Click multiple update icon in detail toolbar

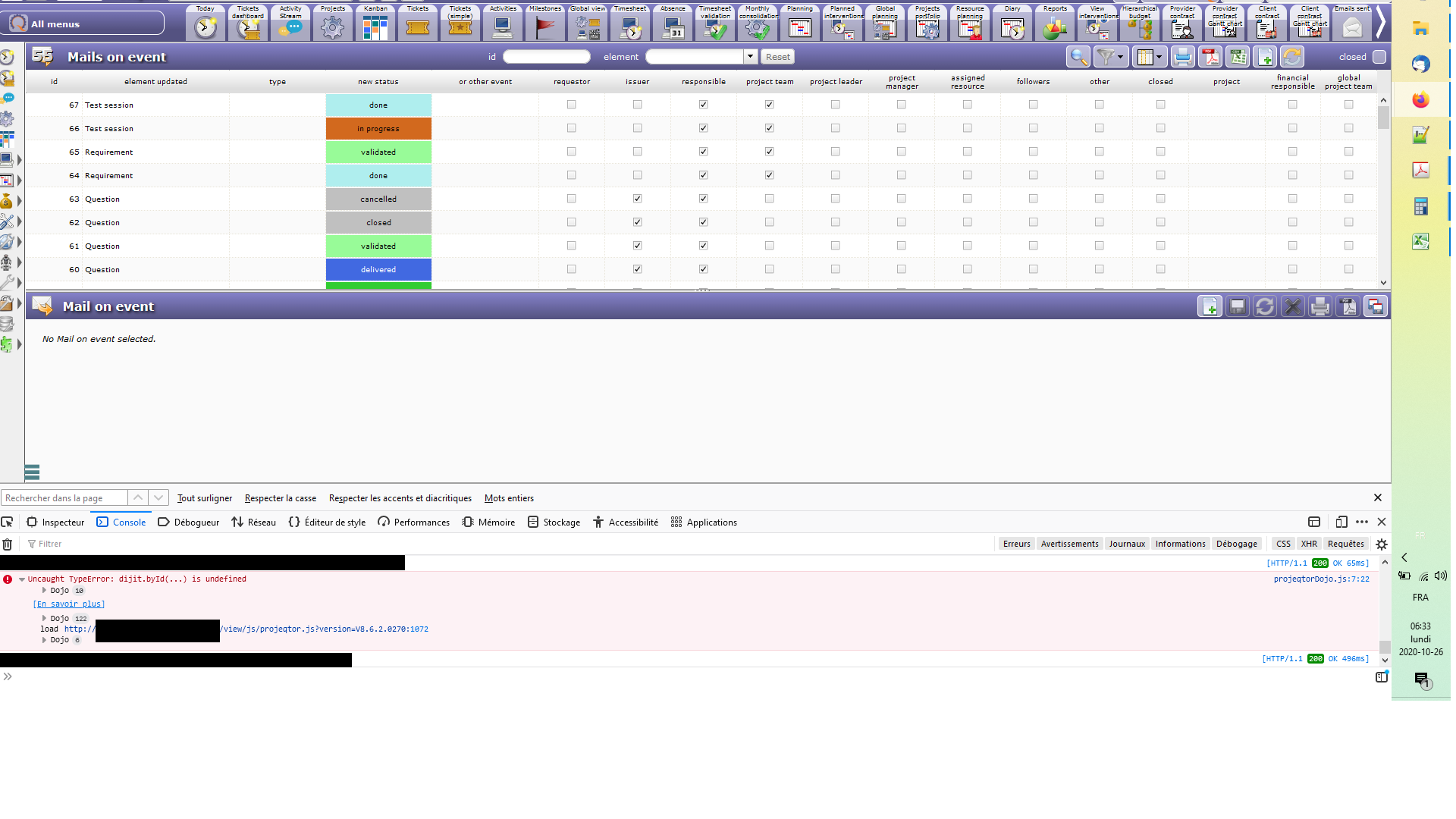[x=1375, y=306]
